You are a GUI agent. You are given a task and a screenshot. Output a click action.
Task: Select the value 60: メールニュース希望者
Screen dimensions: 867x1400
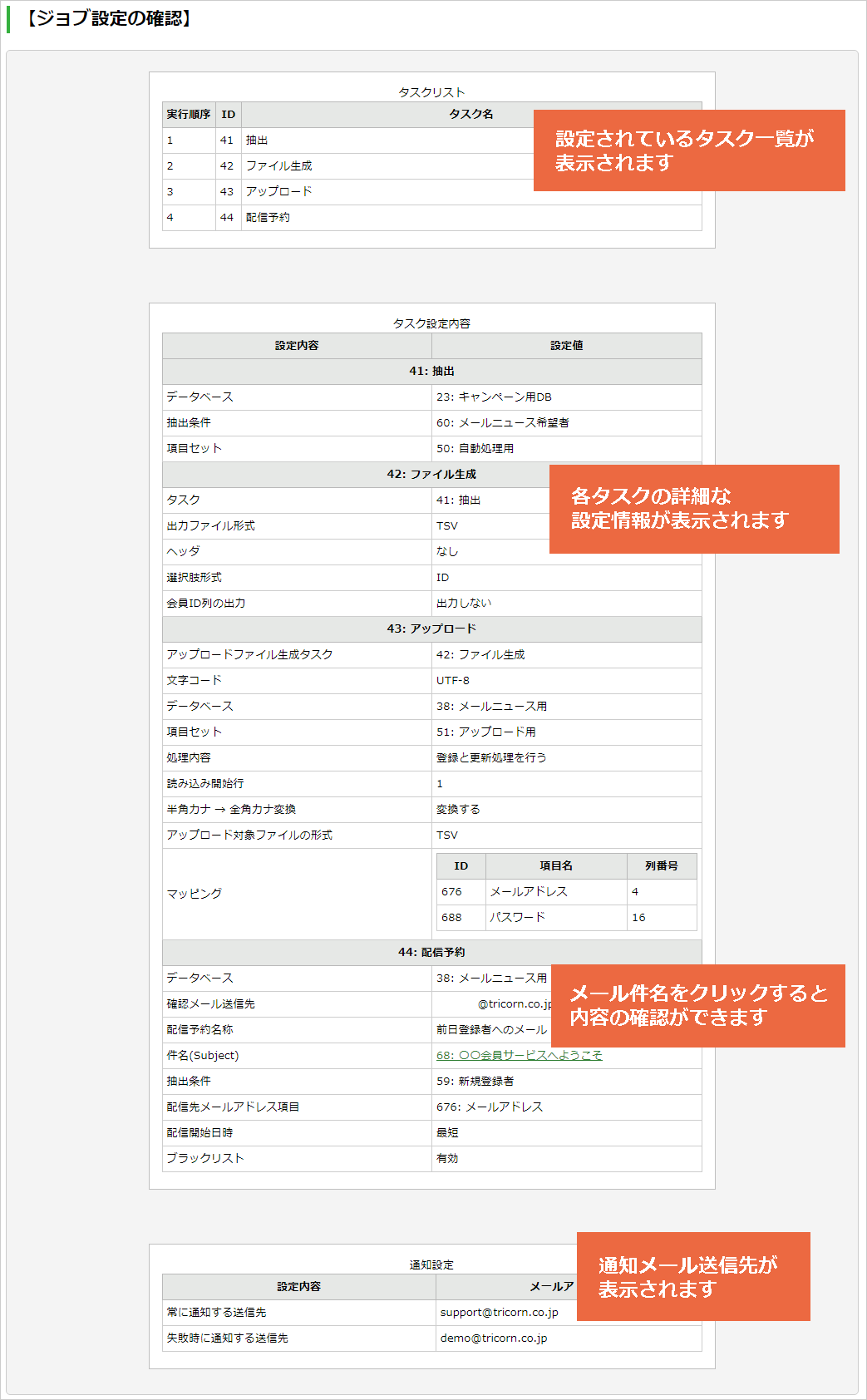click(503, 423)
